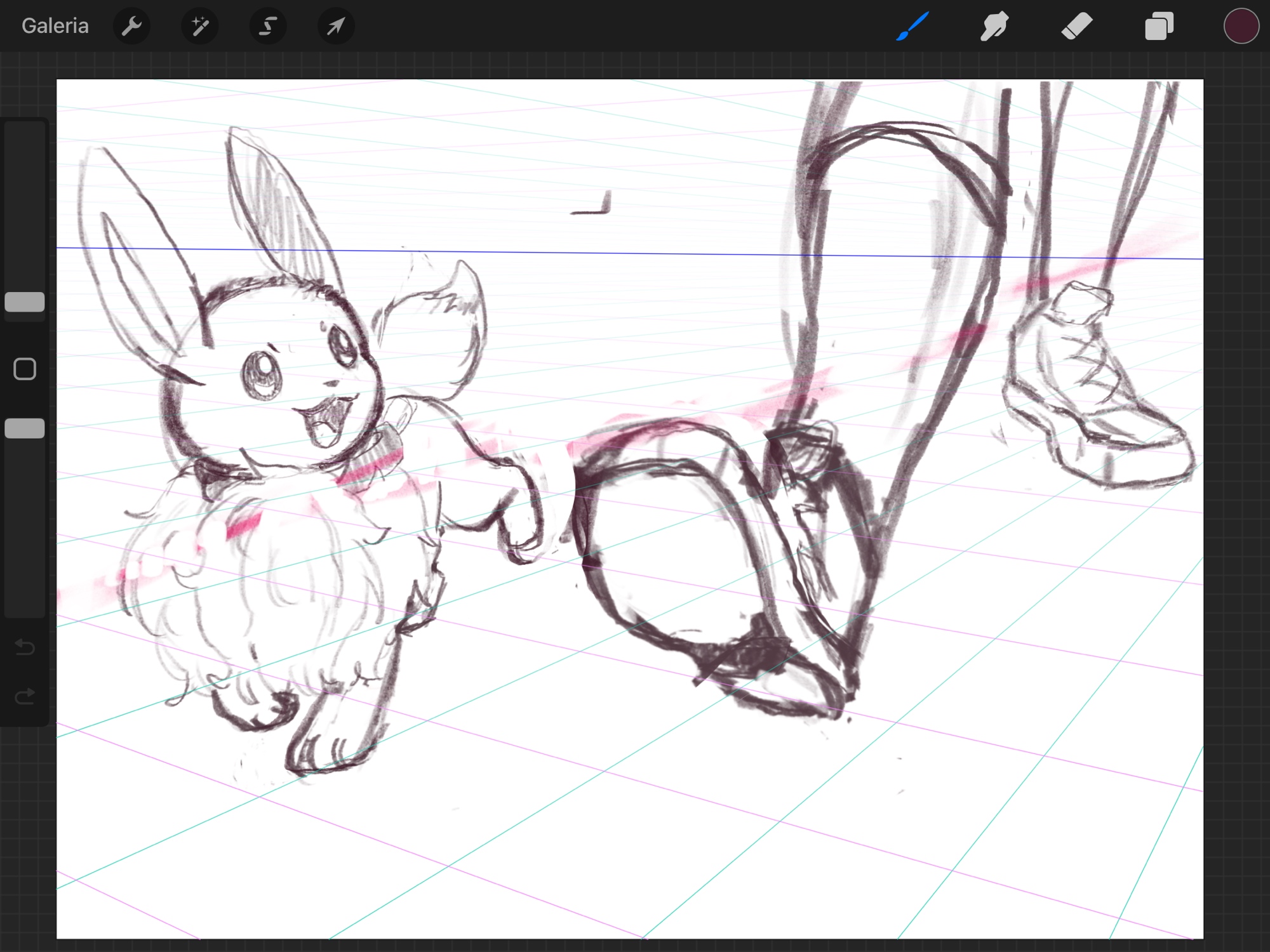The height and width of the screenshot is (952, 1270).
Task: Open the Layers panel
Action: 1159,26
